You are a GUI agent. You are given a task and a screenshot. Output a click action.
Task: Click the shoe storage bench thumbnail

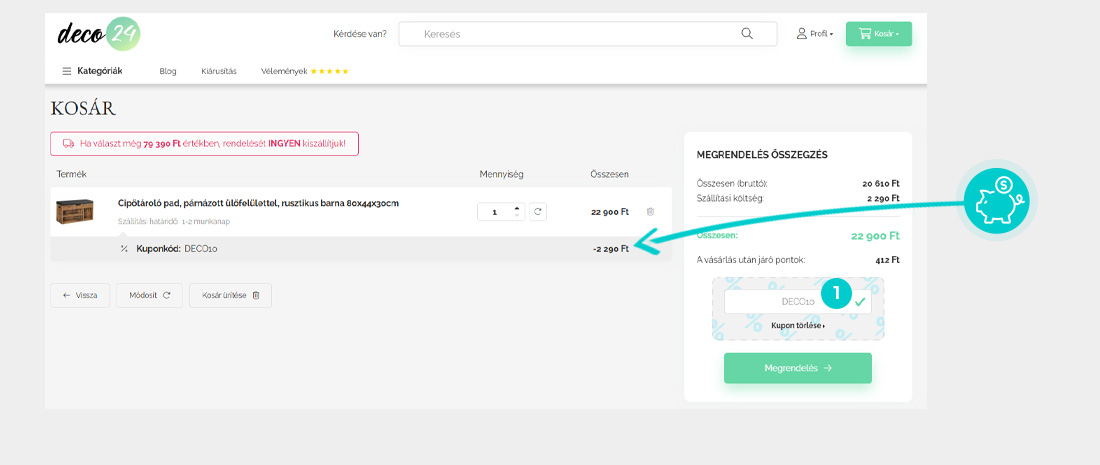coord(75,212)
